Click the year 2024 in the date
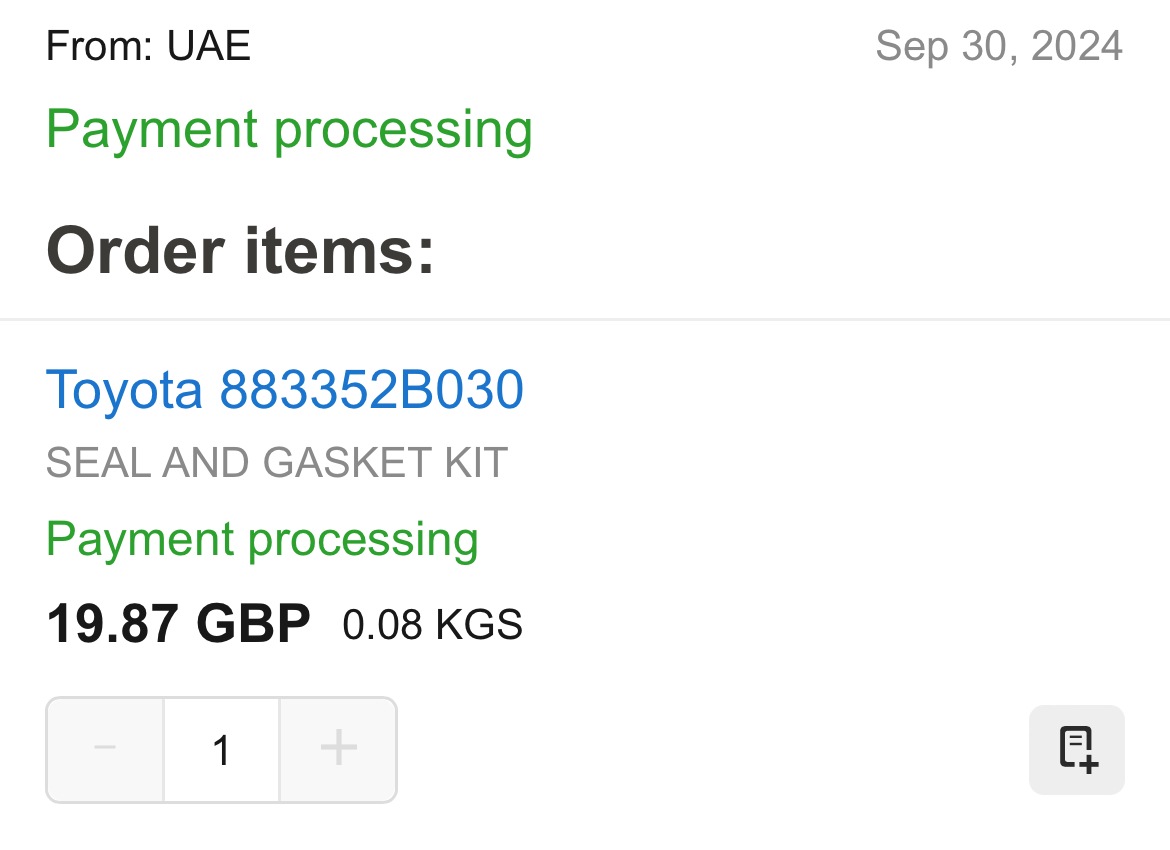Viewport: 1170px width, 850px height. pyautogui.click(x=1077, y=46)
